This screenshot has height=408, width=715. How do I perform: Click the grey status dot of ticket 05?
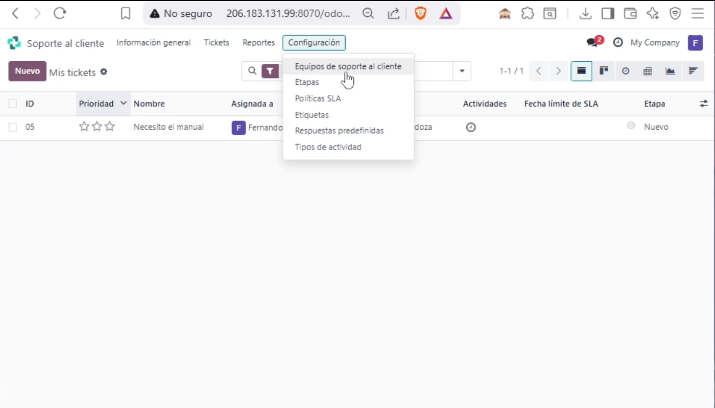(631, 125)
